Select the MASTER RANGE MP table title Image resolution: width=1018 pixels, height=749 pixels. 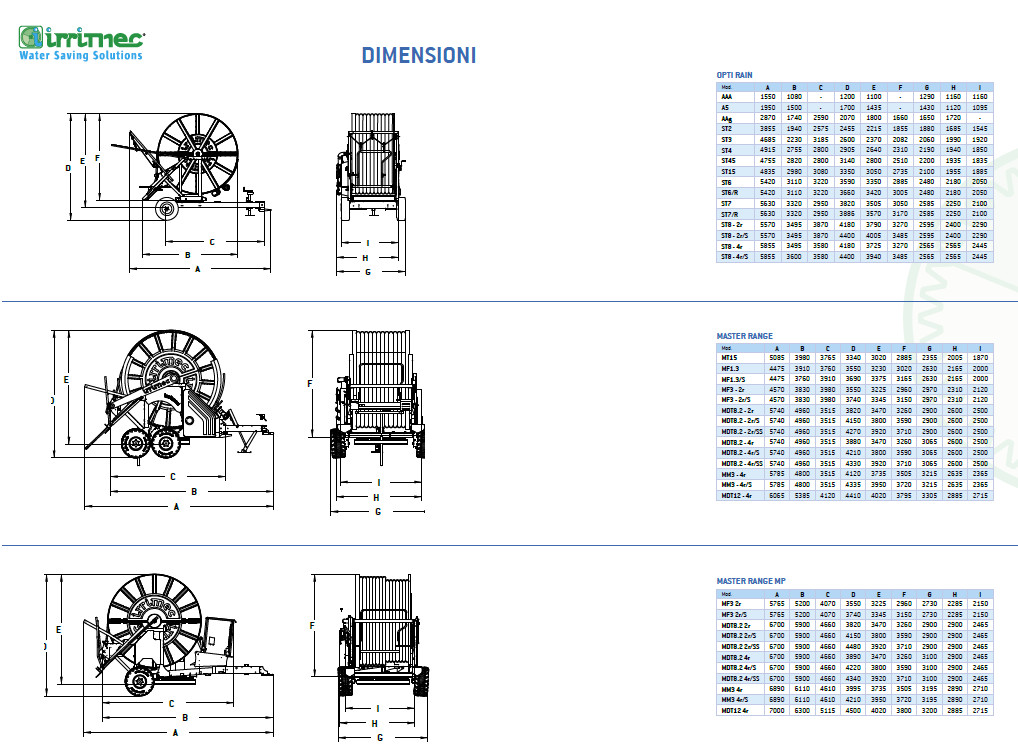coord(751,581)
